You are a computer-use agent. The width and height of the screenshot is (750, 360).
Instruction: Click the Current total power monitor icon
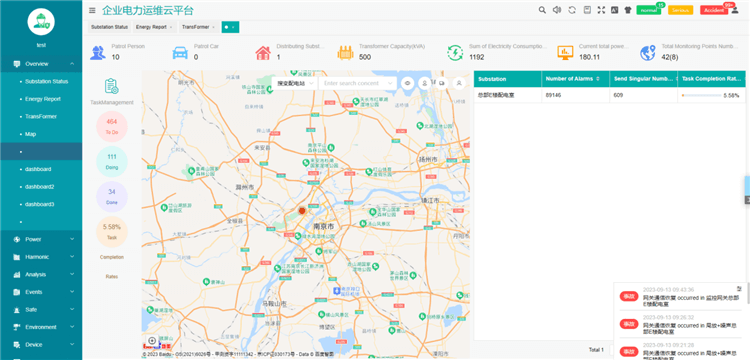pos(565,52)
